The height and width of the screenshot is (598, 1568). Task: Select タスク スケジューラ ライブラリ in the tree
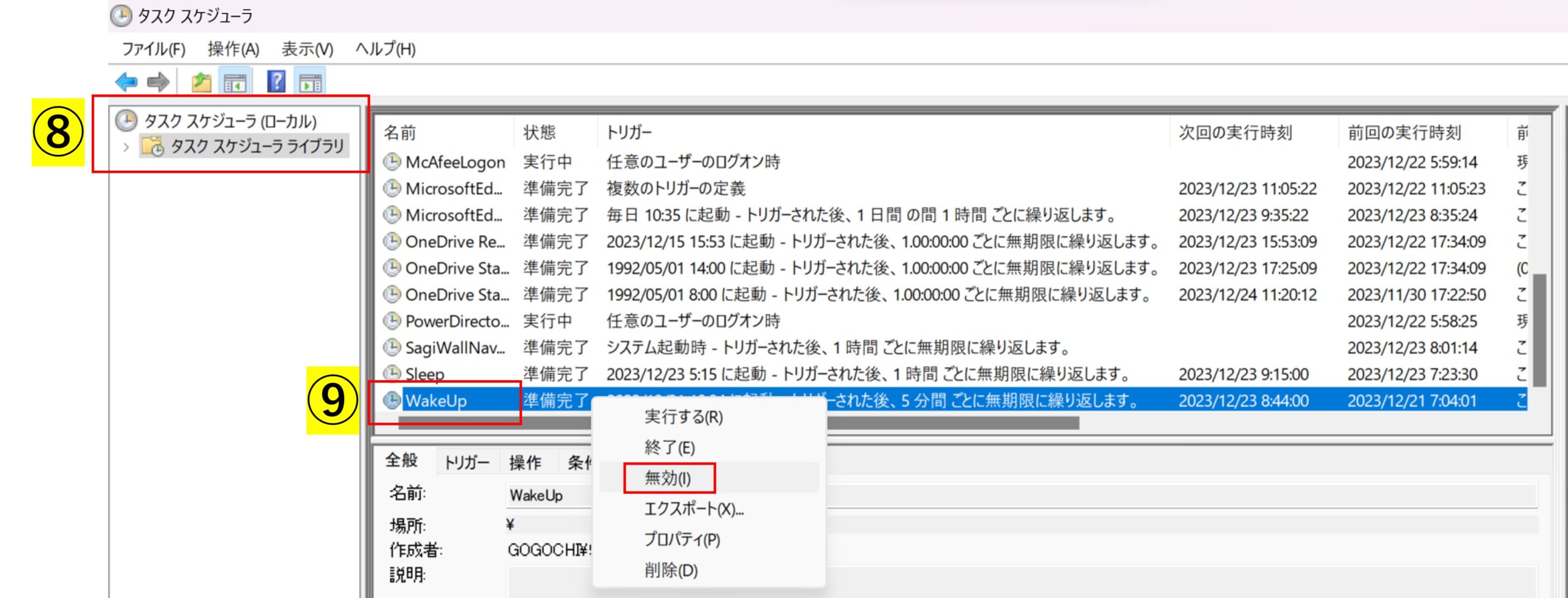(x=257, y=146)
